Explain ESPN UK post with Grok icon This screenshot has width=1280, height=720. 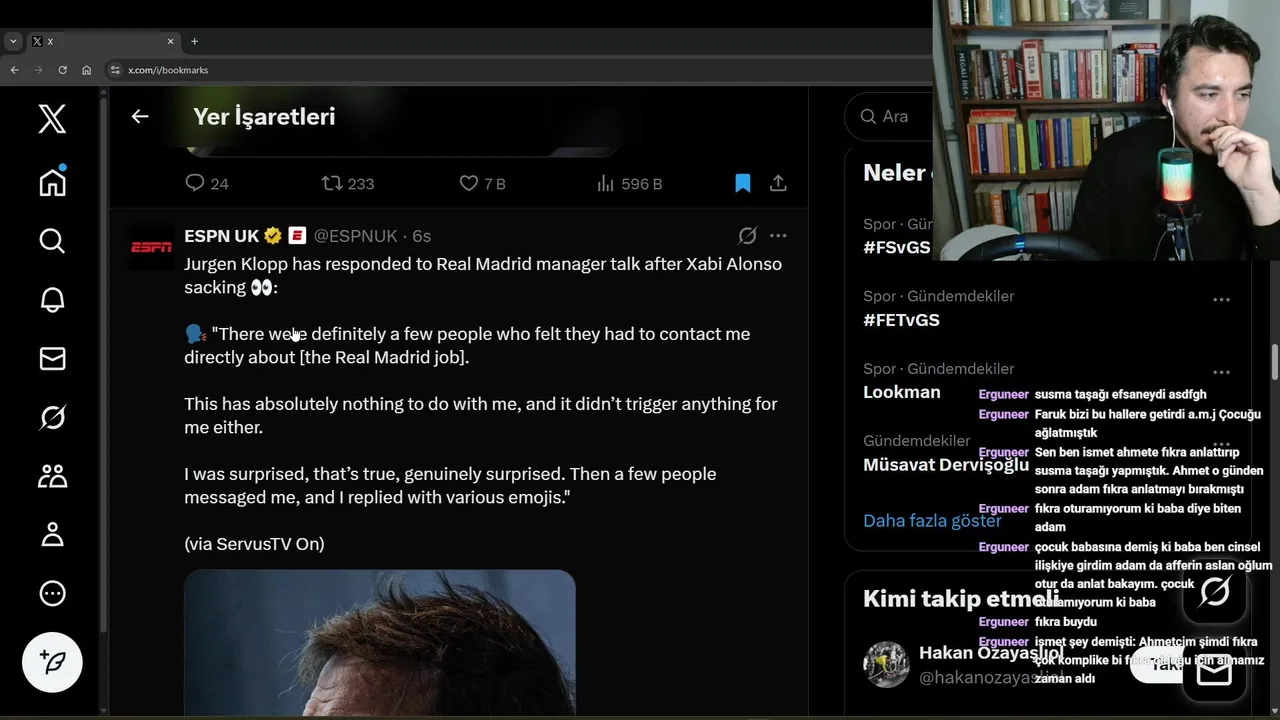click(x=747, y=236)
